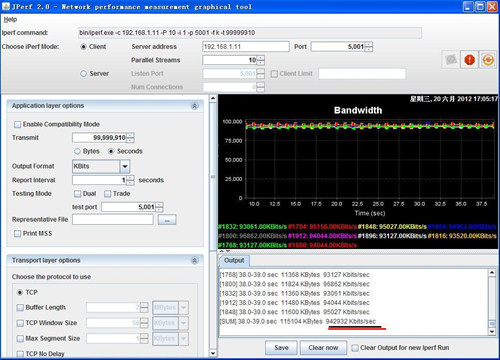Click the Representative File text field
Image resolution: width=500 pixels, height=360 pixels.
pos(113,219)
